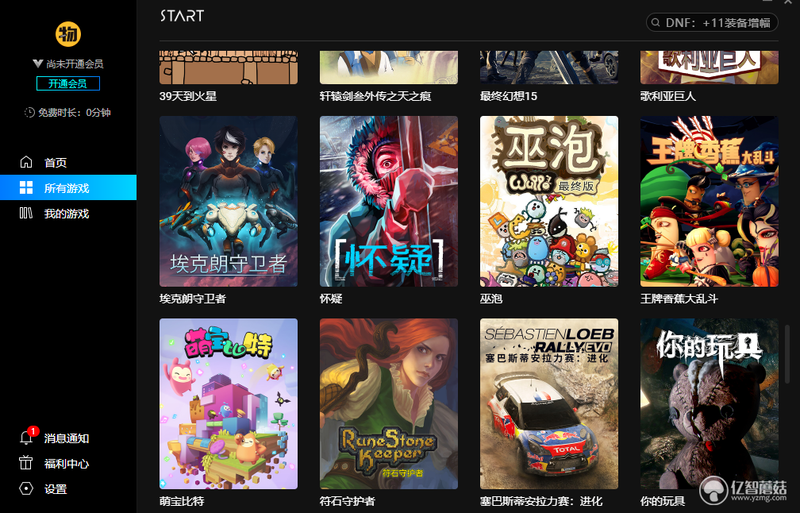Click the clock icon beside 免费时长
The image size is (800, 513).
[30, 112]
